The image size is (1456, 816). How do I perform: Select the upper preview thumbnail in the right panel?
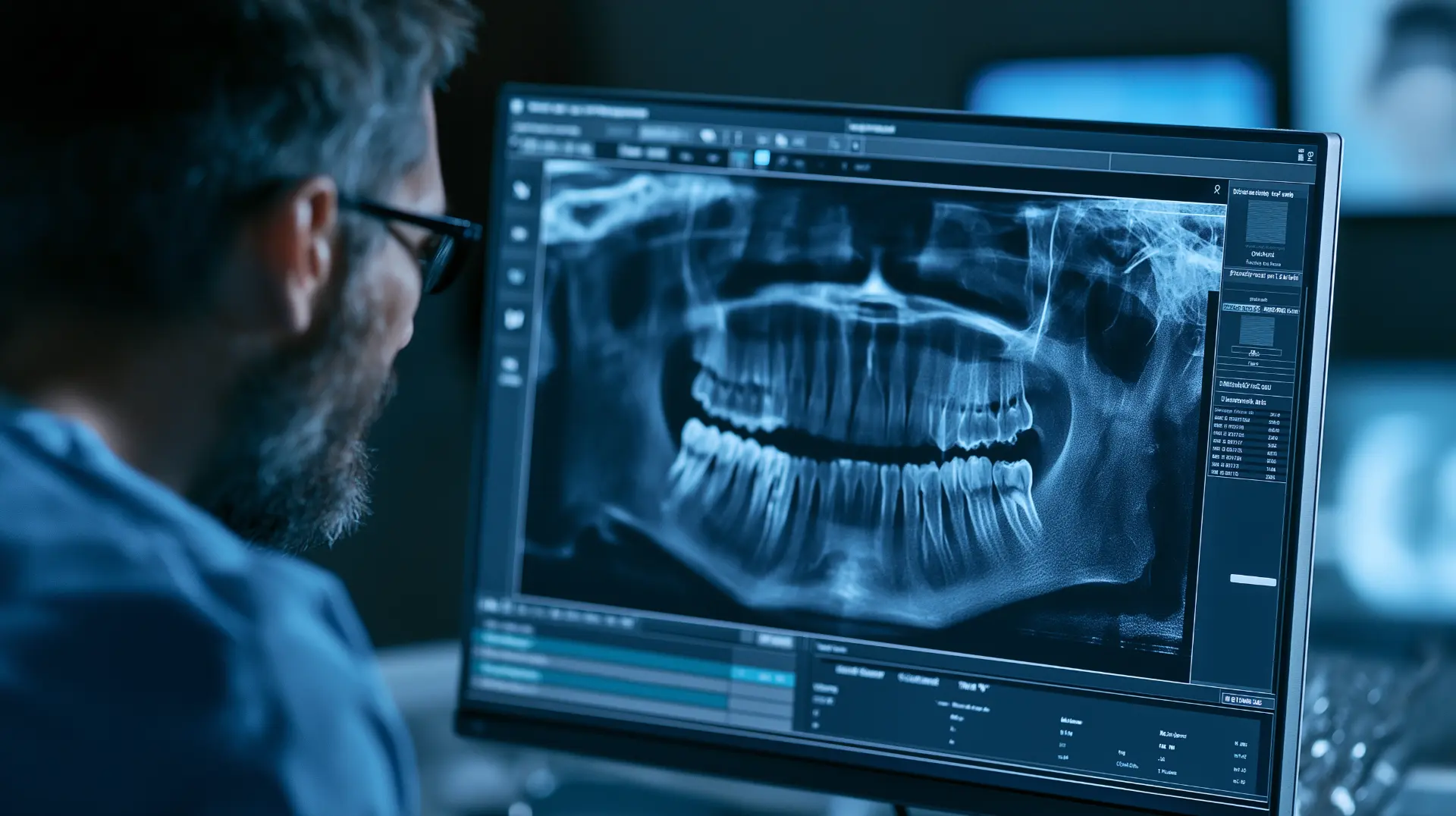[x=1266, y=223]
